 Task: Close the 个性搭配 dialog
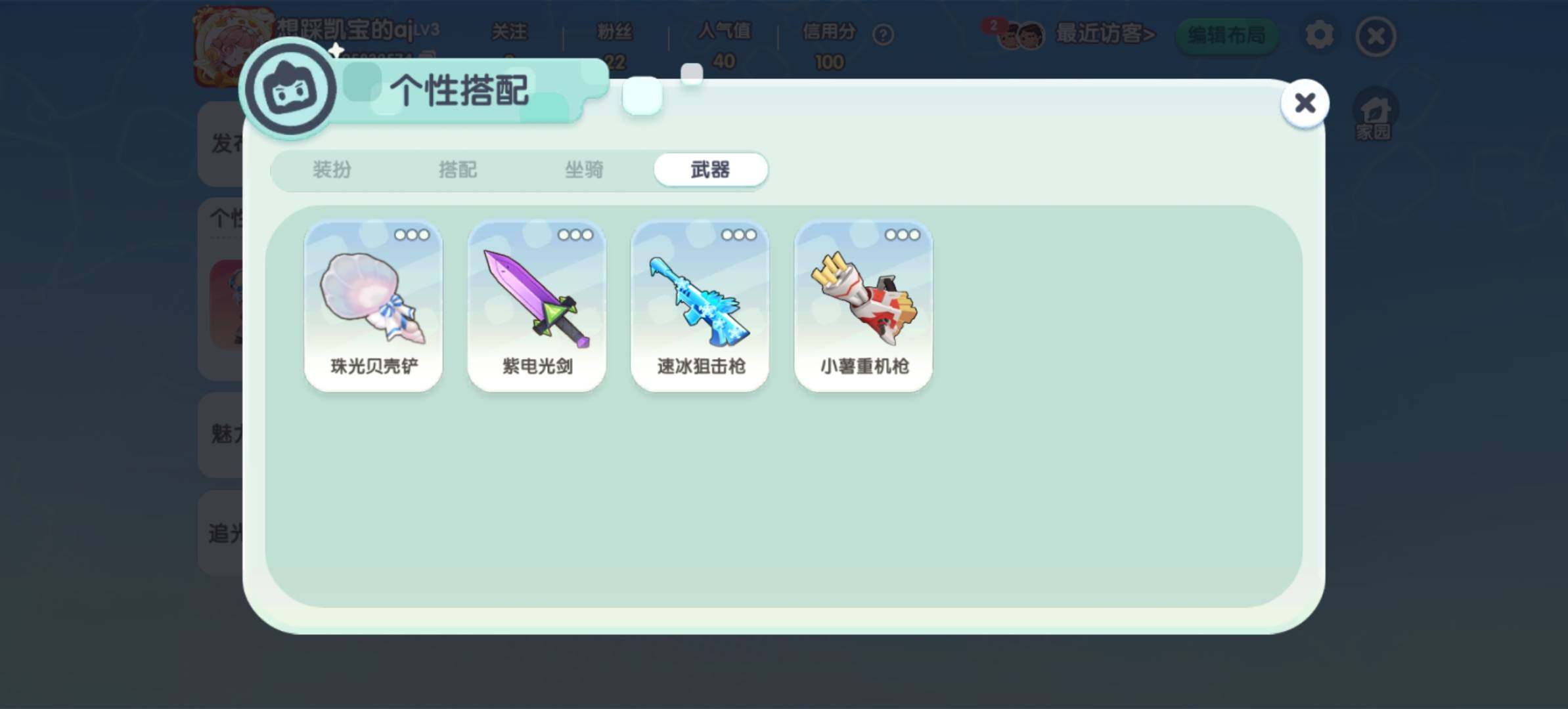click(x=1305, y=103)
